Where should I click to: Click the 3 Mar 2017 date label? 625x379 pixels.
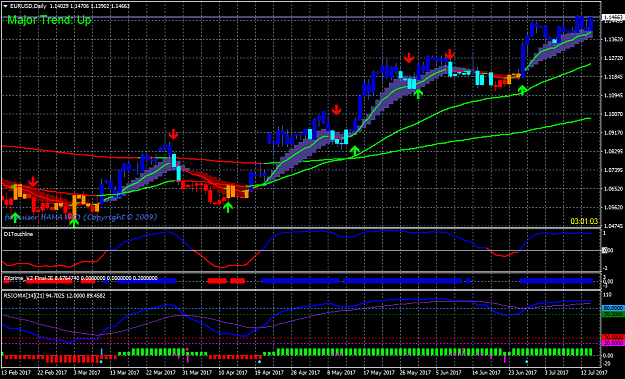tap(87, 373)
